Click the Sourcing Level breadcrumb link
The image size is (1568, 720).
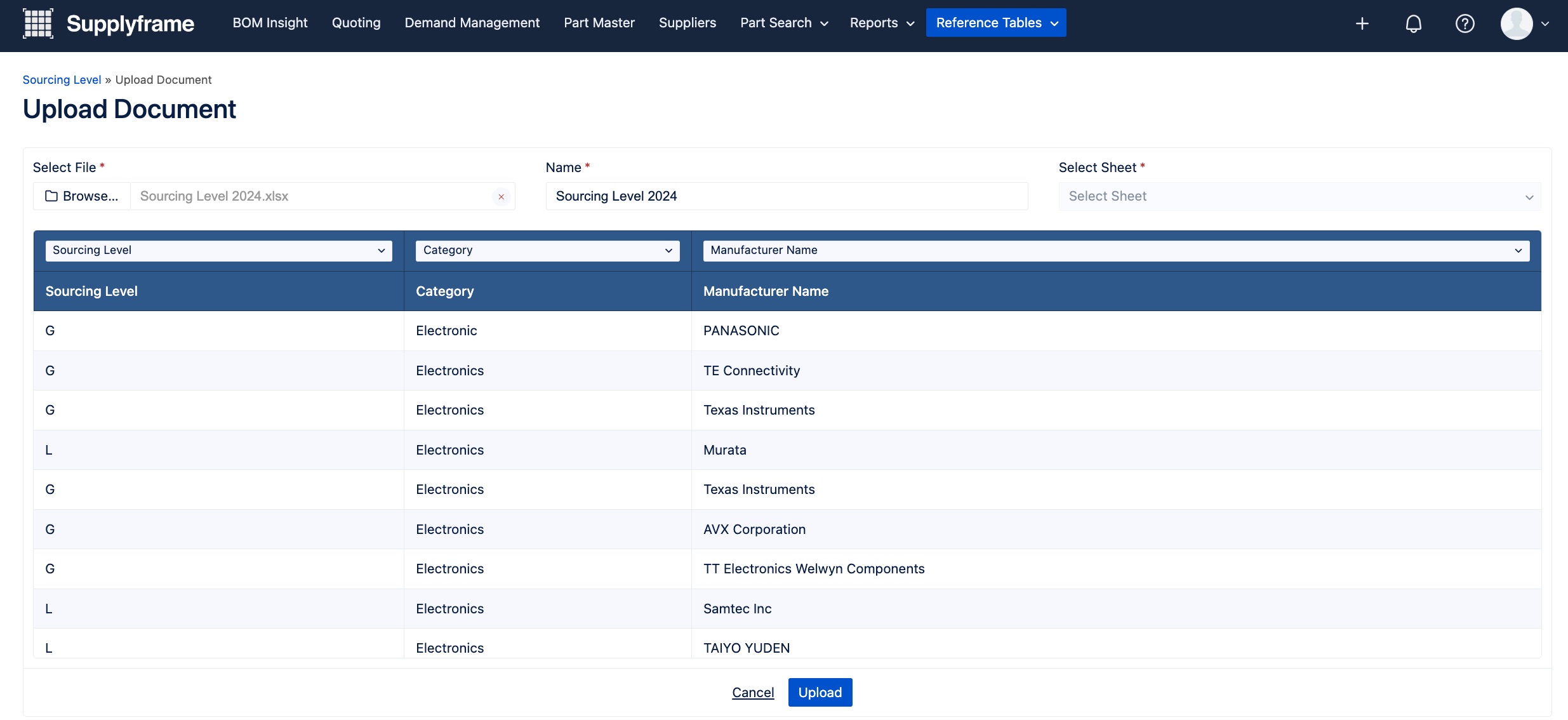(62, 79)
